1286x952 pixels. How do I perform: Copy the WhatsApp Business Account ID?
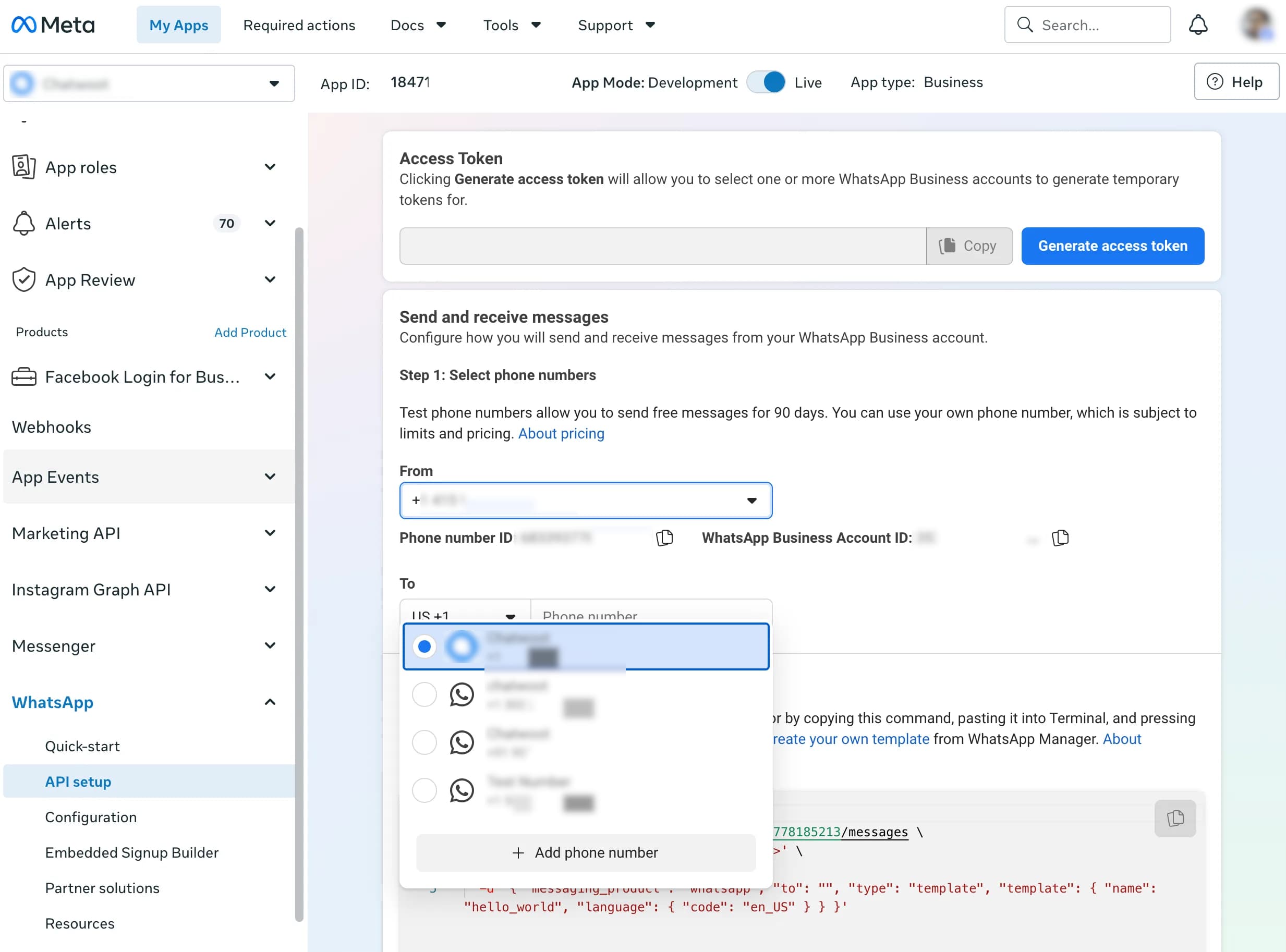pos(1060,538)
